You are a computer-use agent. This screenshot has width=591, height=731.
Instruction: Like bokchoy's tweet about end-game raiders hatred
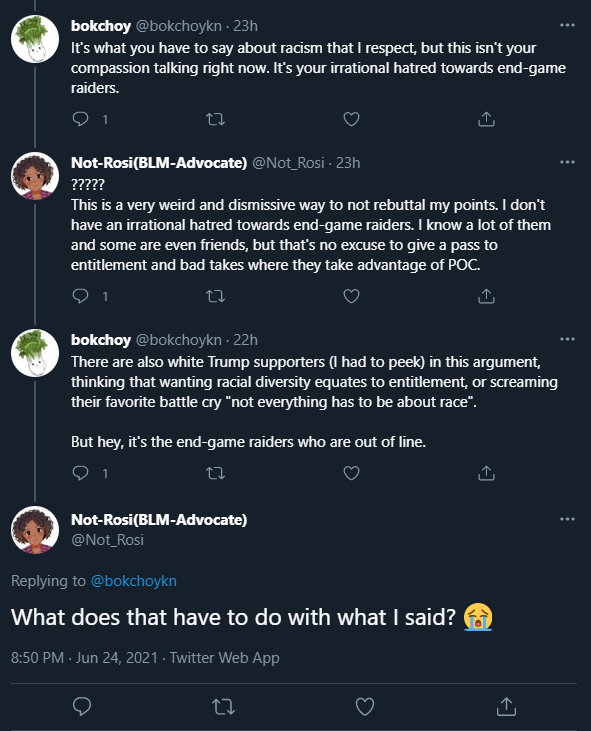point(351,119)
